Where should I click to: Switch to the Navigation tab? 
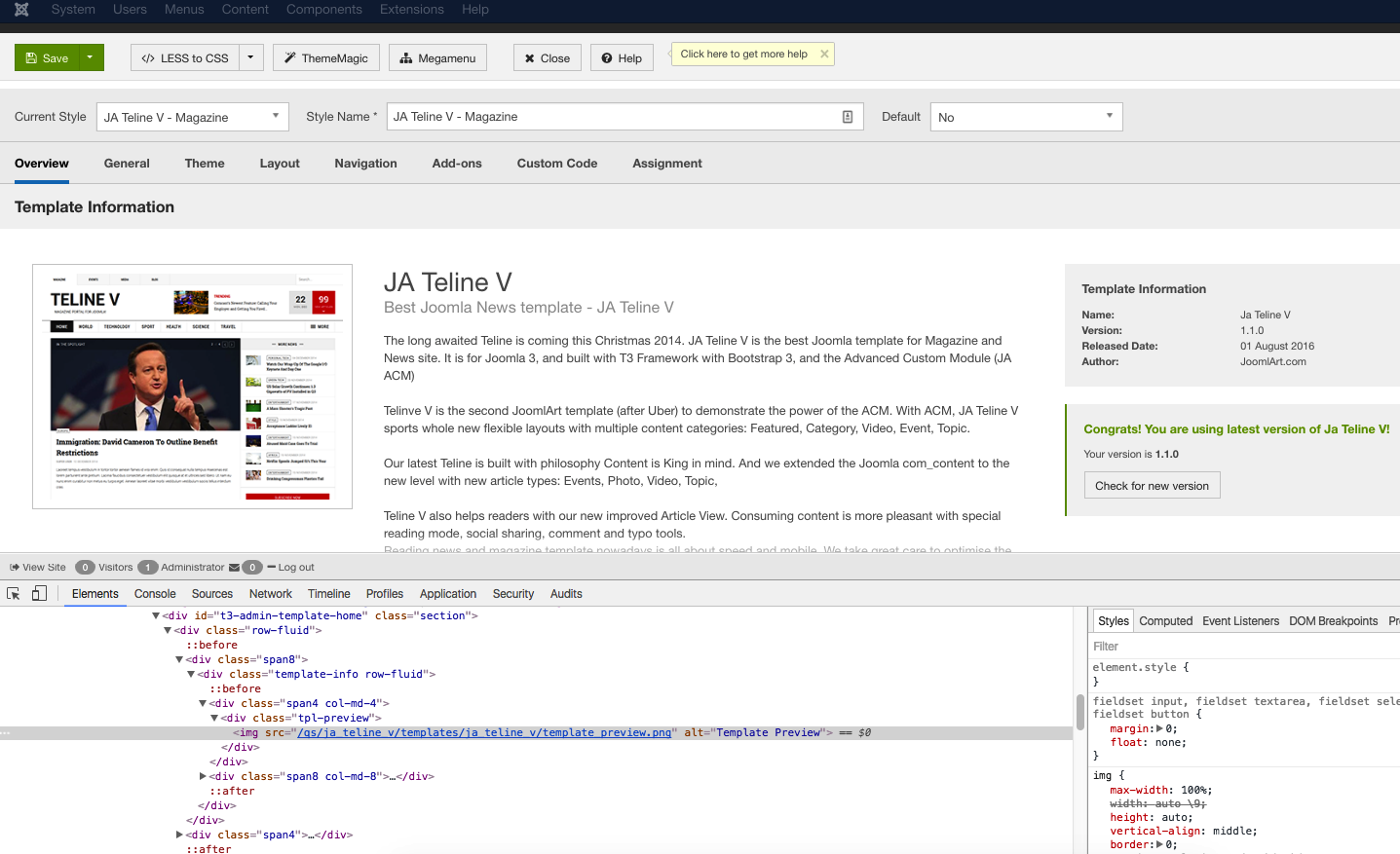(x=366, y=164)
